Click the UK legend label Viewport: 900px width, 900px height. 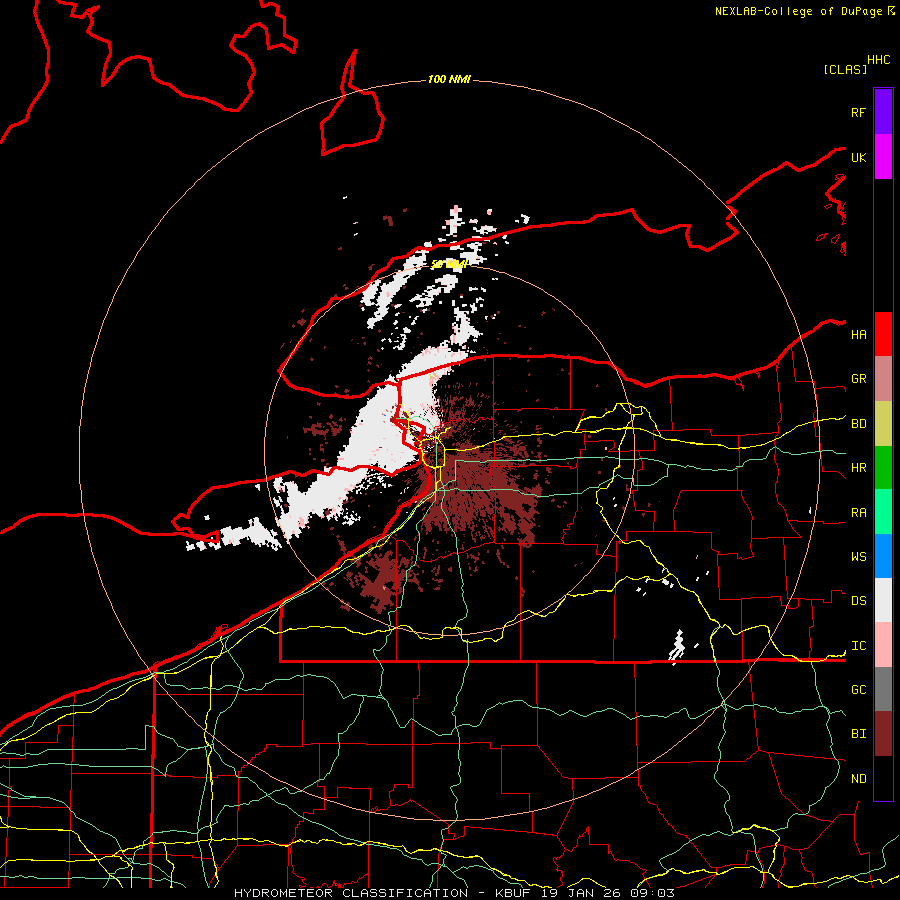(x=858, y=157)
